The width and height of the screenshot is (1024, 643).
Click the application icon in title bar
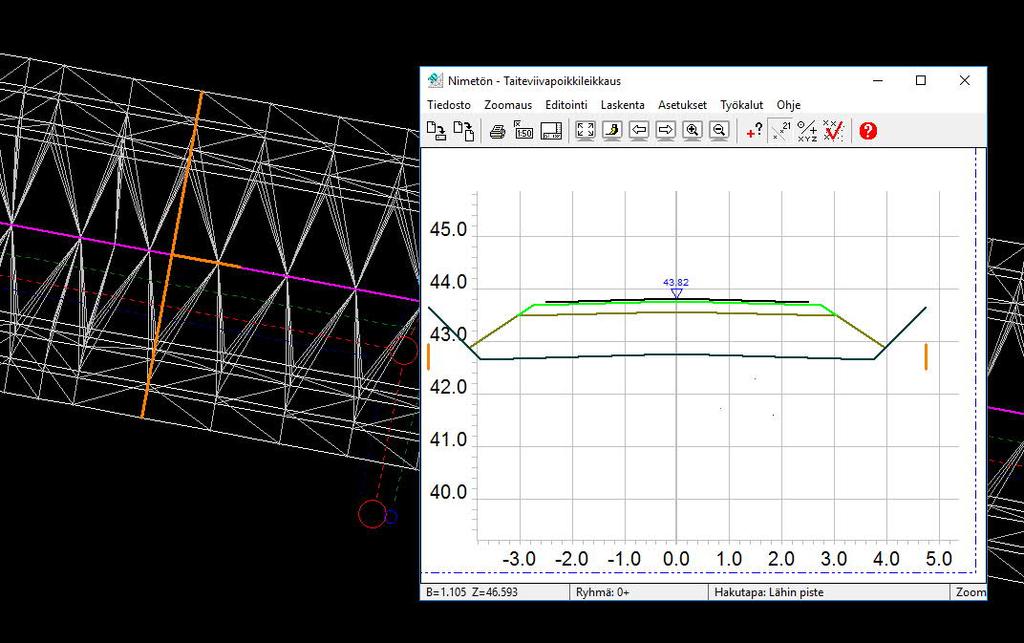[435, 80]
